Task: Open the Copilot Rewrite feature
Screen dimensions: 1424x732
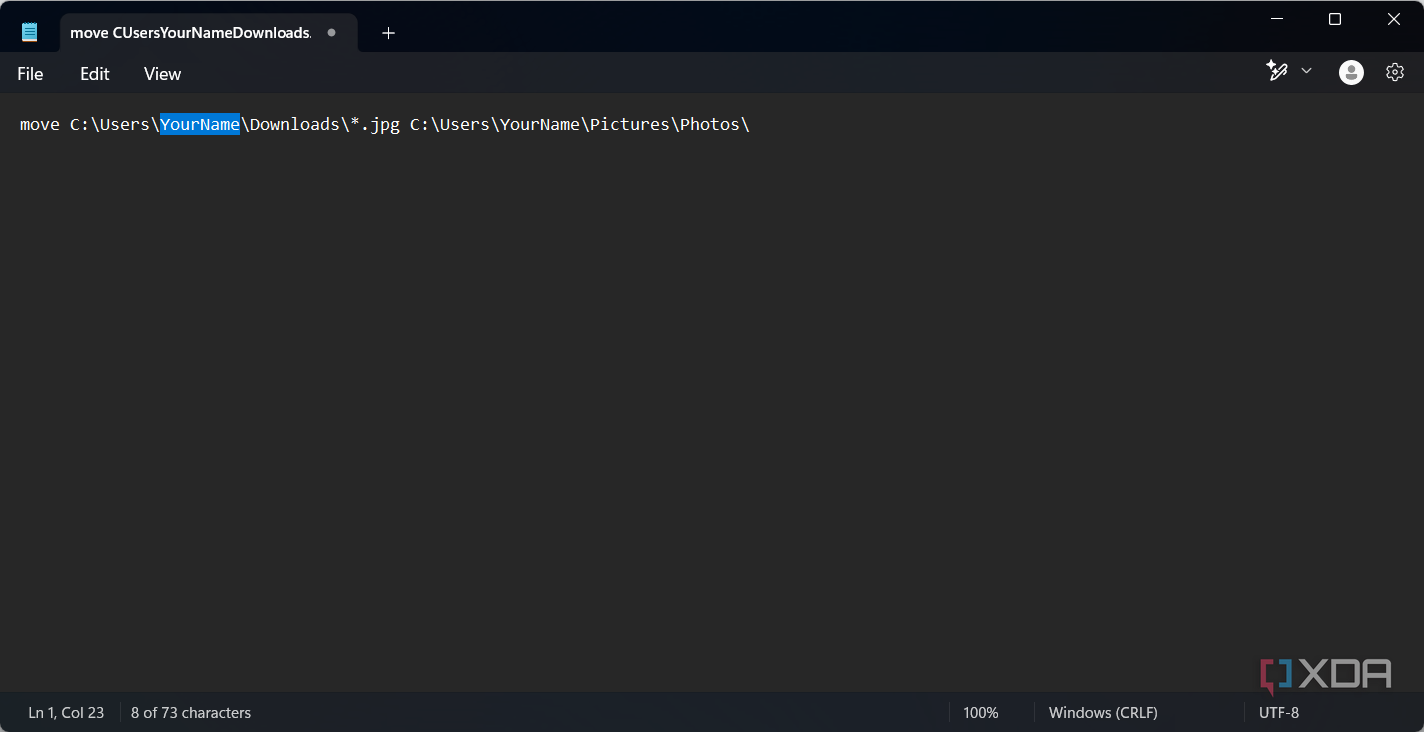Action: coord(1277,71)
